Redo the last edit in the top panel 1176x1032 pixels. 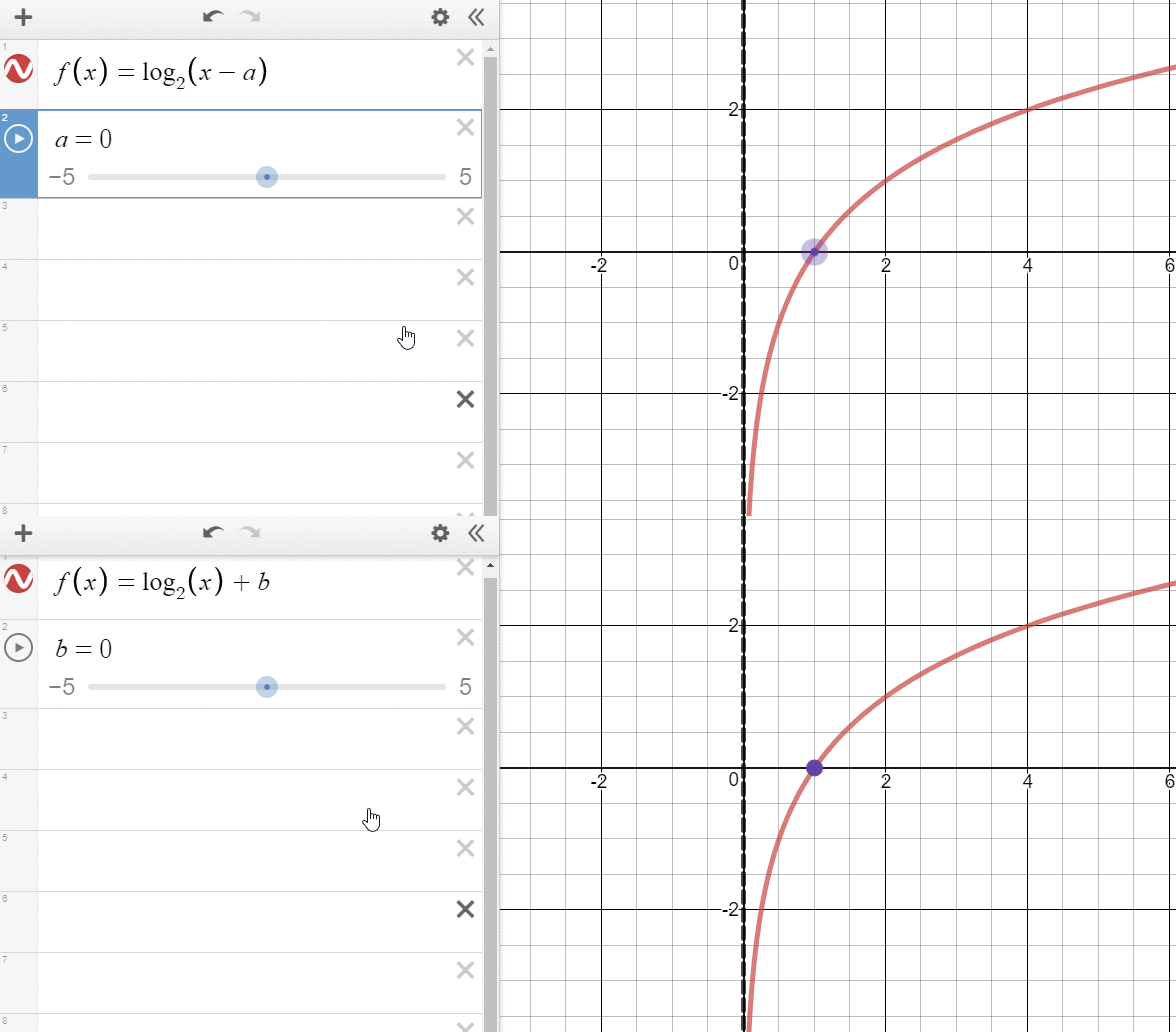(250, 16)
